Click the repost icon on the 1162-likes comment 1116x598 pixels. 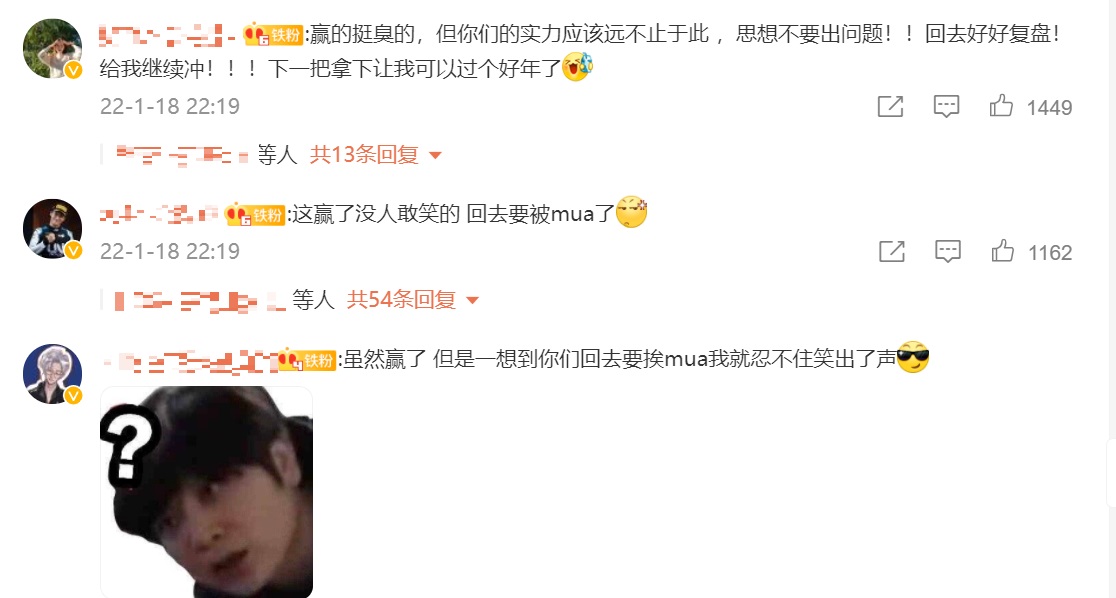pos(892,251)
